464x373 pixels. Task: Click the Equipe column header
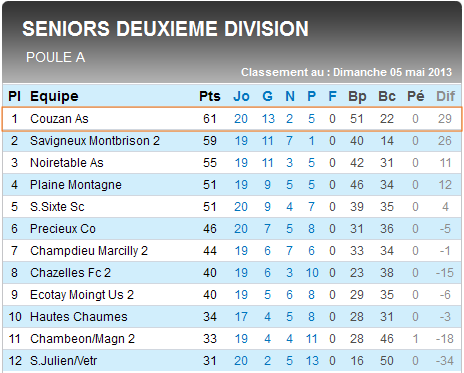click(x=54, y=96)
